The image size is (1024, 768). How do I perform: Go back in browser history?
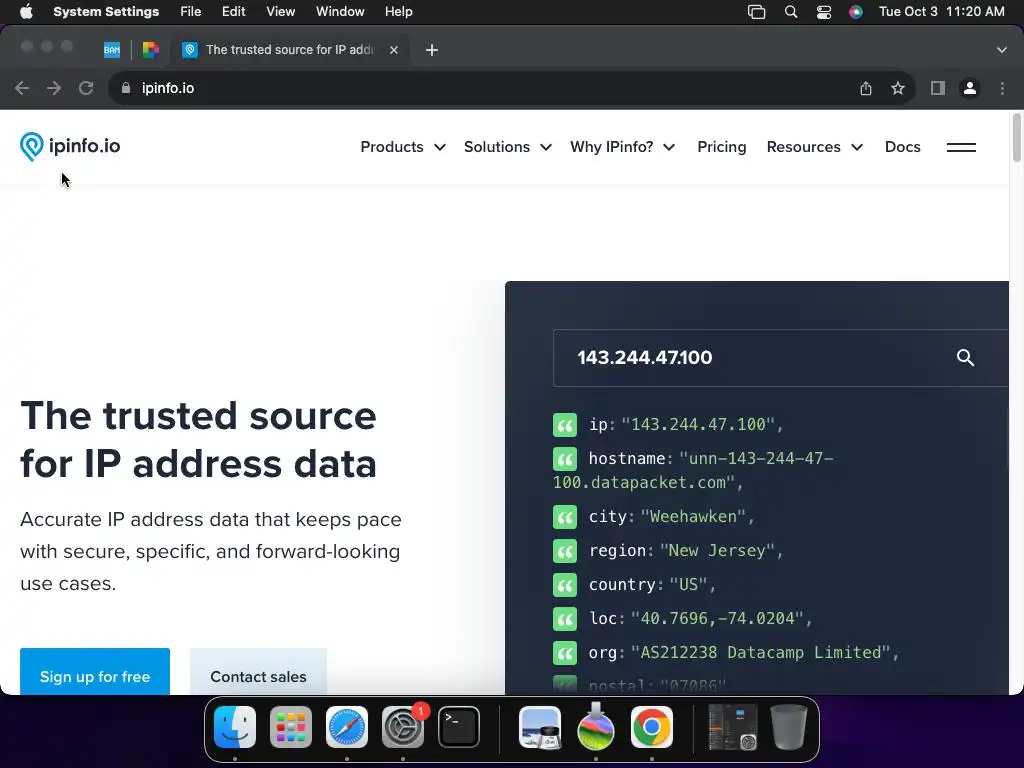[22, 88]
